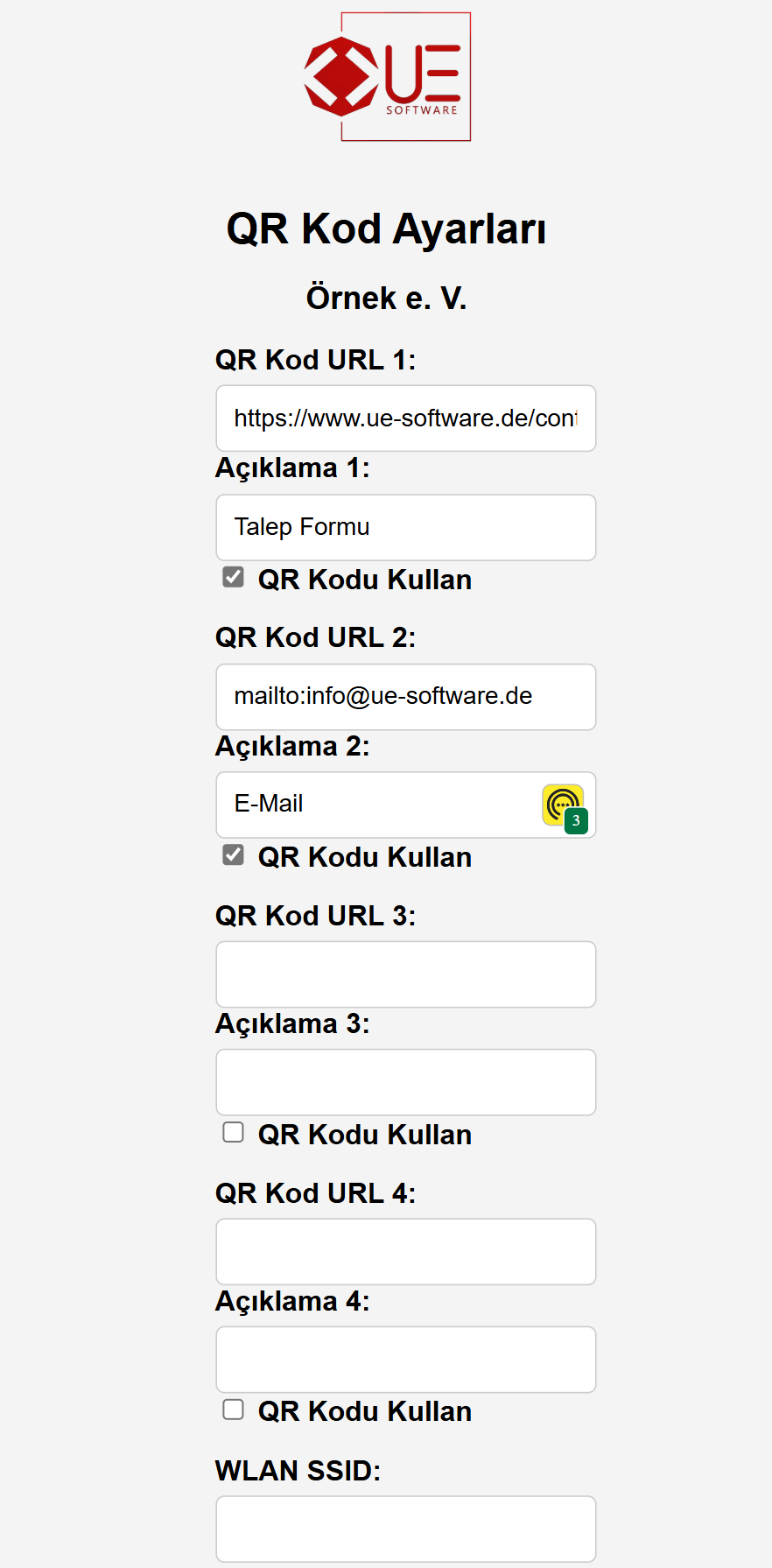Focus the WLAN SSID input field
Viewport: 772px width, 1568px height.
[x=406, y=1529]
